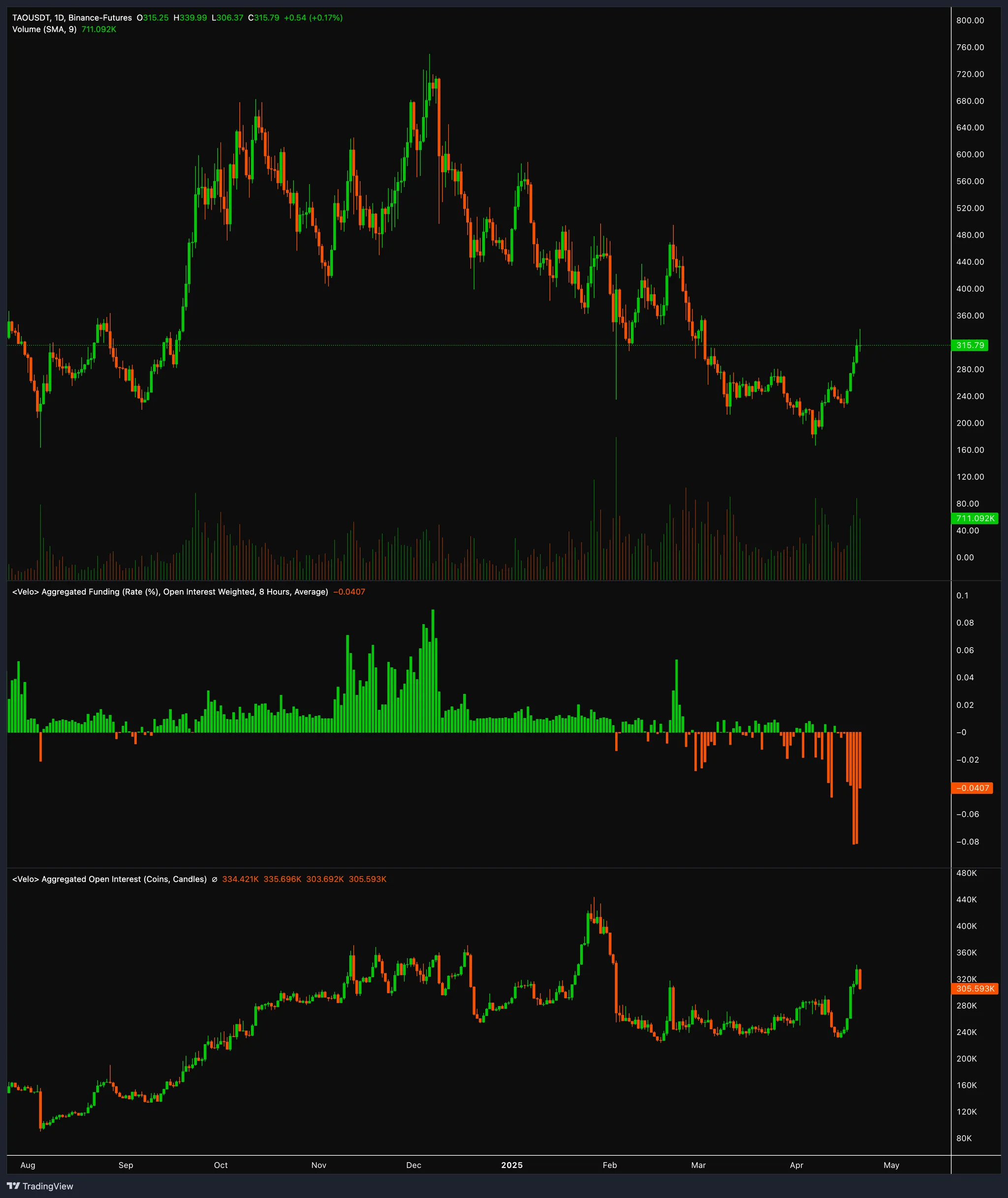The image size is (1008, 1198).
Task: Click the TradingView logo icon
Action: 13,1186
